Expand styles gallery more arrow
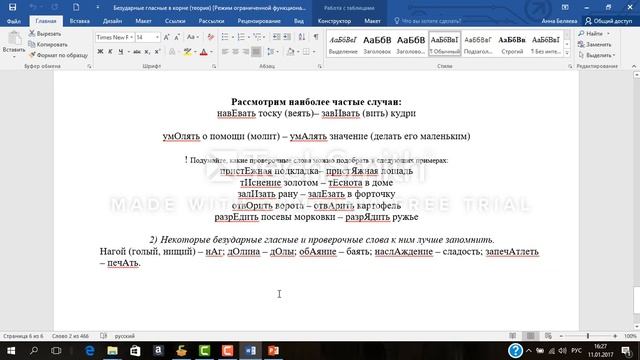This screenshot has height=360, width=640. pyautogui.click(x=567, y=53)
